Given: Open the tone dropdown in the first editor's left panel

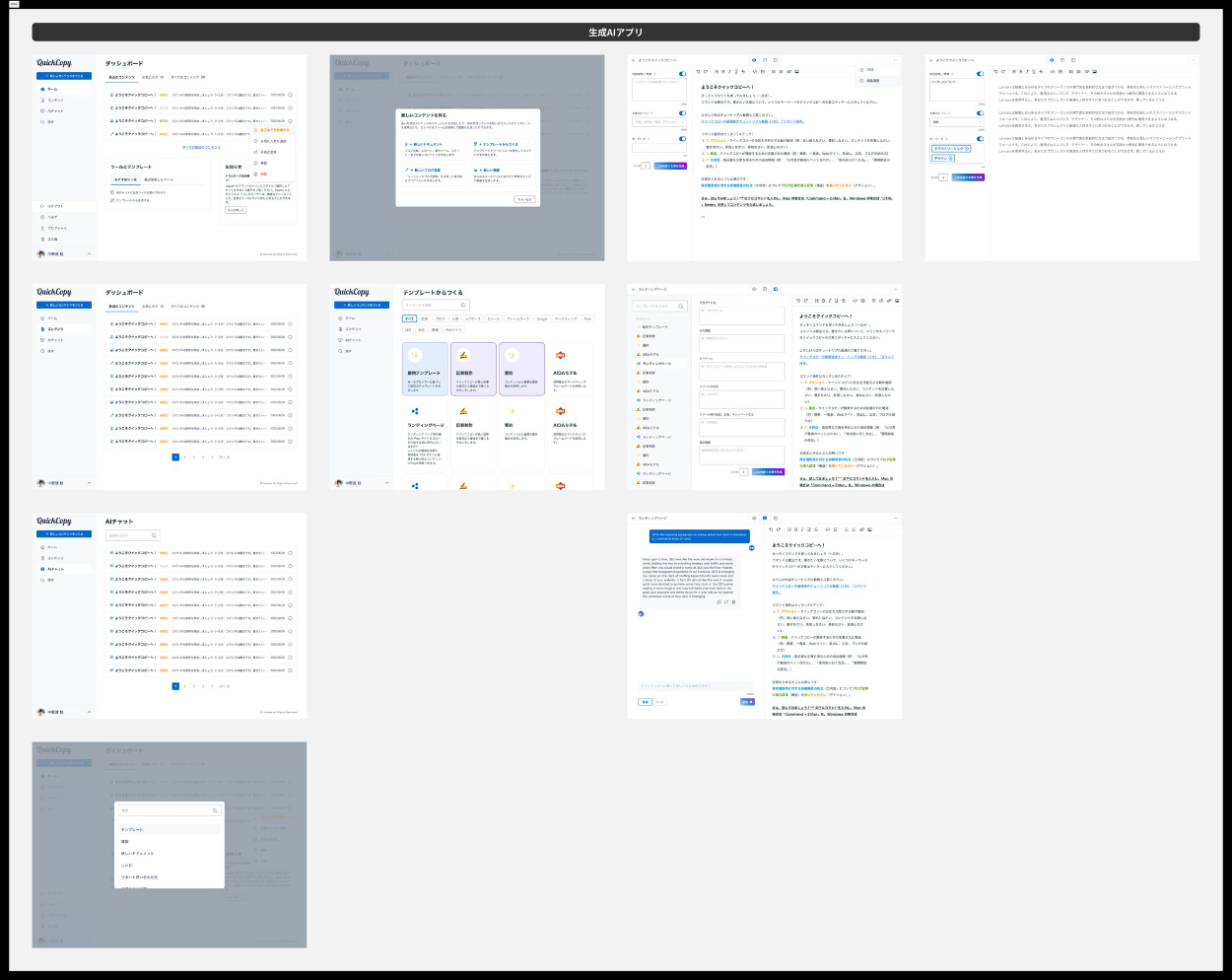Looking at the screenshot, I should click(x=658, y=122).
